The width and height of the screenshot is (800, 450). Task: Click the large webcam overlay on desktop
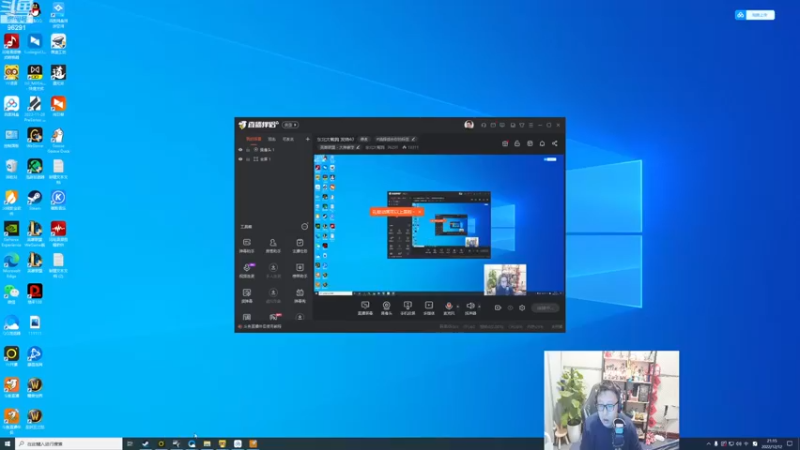[x=611, y=399]
